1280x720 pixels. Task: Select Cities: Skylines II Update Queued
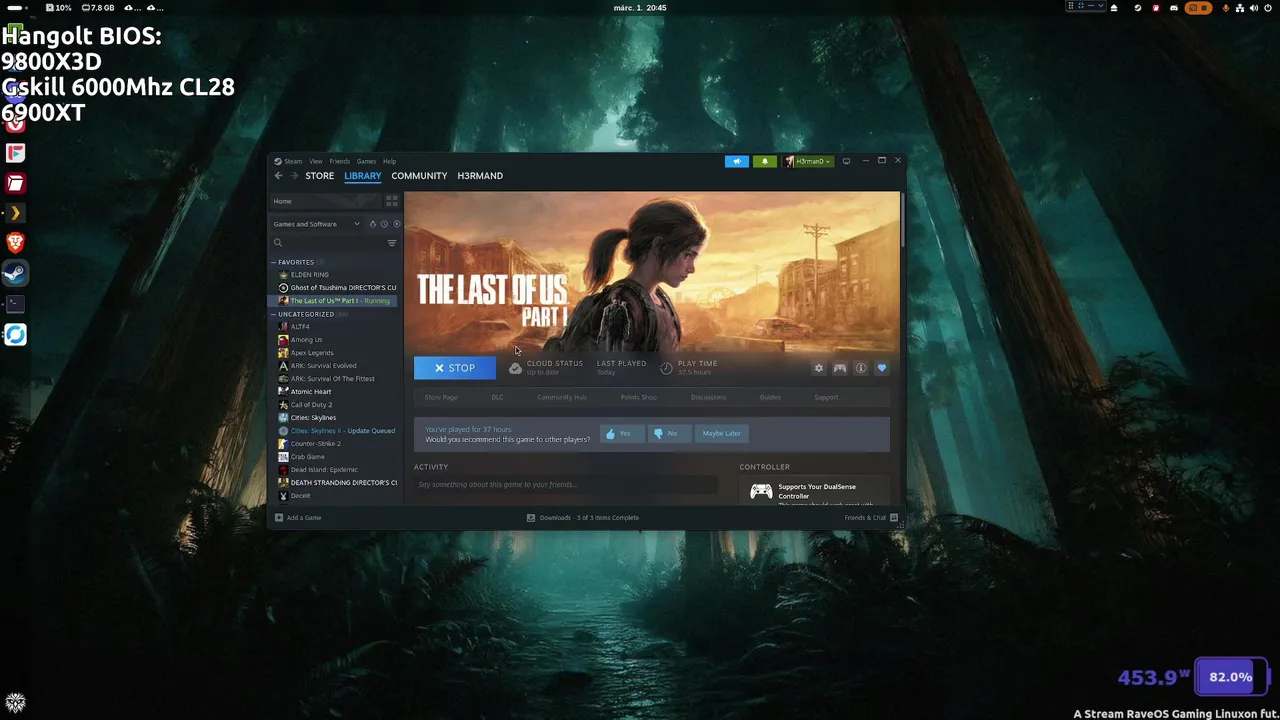click(x=334, y=431)
